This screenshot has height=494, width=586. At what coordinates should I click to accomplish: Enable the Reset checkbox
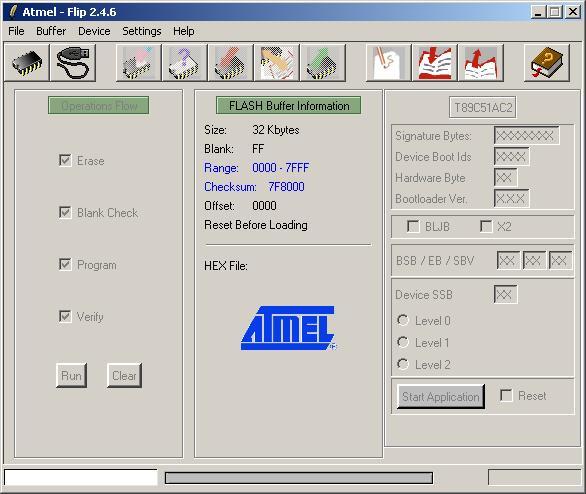tap(506, 395)
